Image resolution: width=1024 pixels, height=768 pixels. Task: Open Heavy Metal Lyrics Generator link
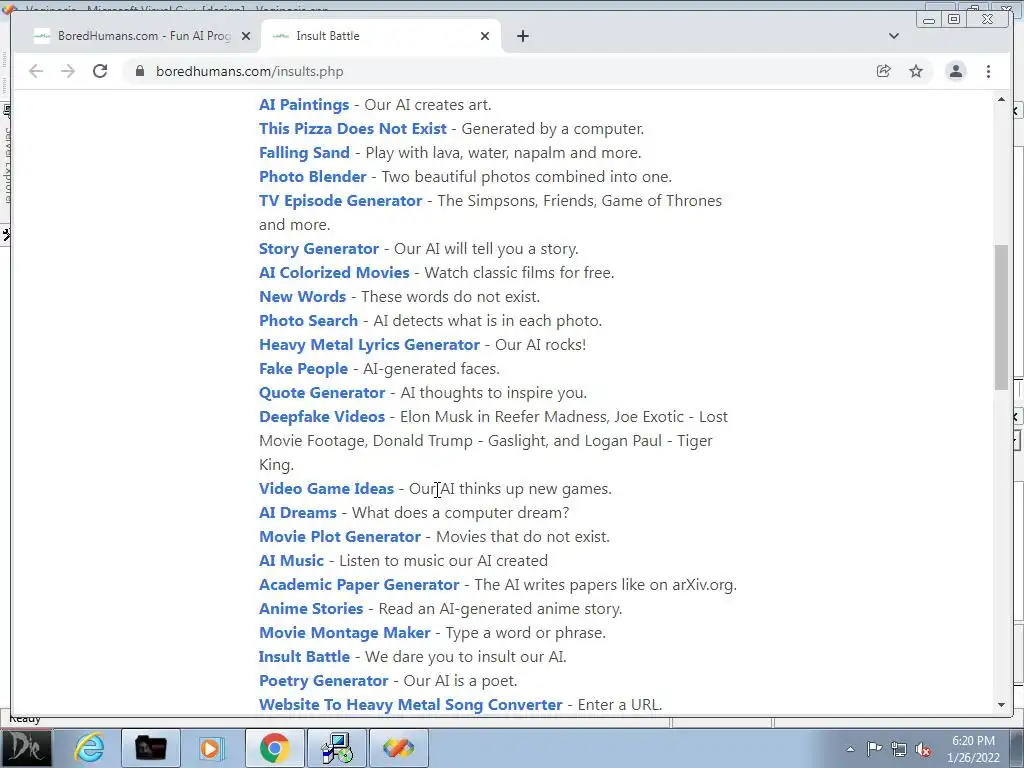point(369,345)
